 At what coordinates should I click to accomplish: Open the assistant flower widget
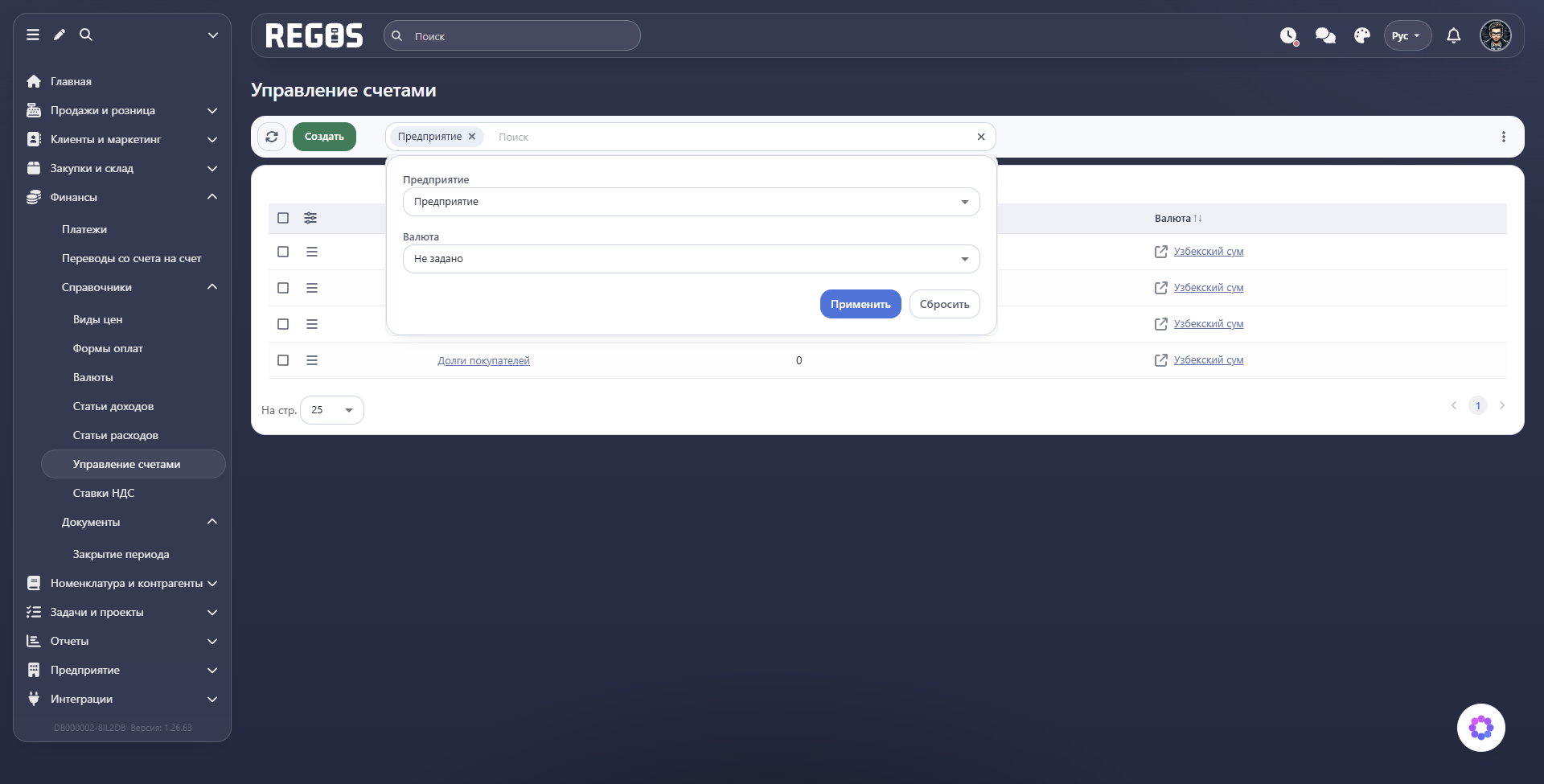(1481, 728)
